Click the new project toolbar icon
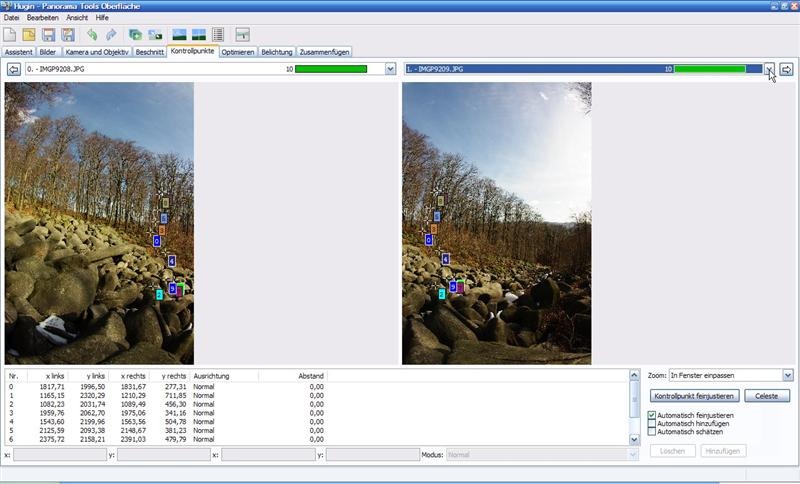Viewport: 800px width, 484px height. coord(10,35)
